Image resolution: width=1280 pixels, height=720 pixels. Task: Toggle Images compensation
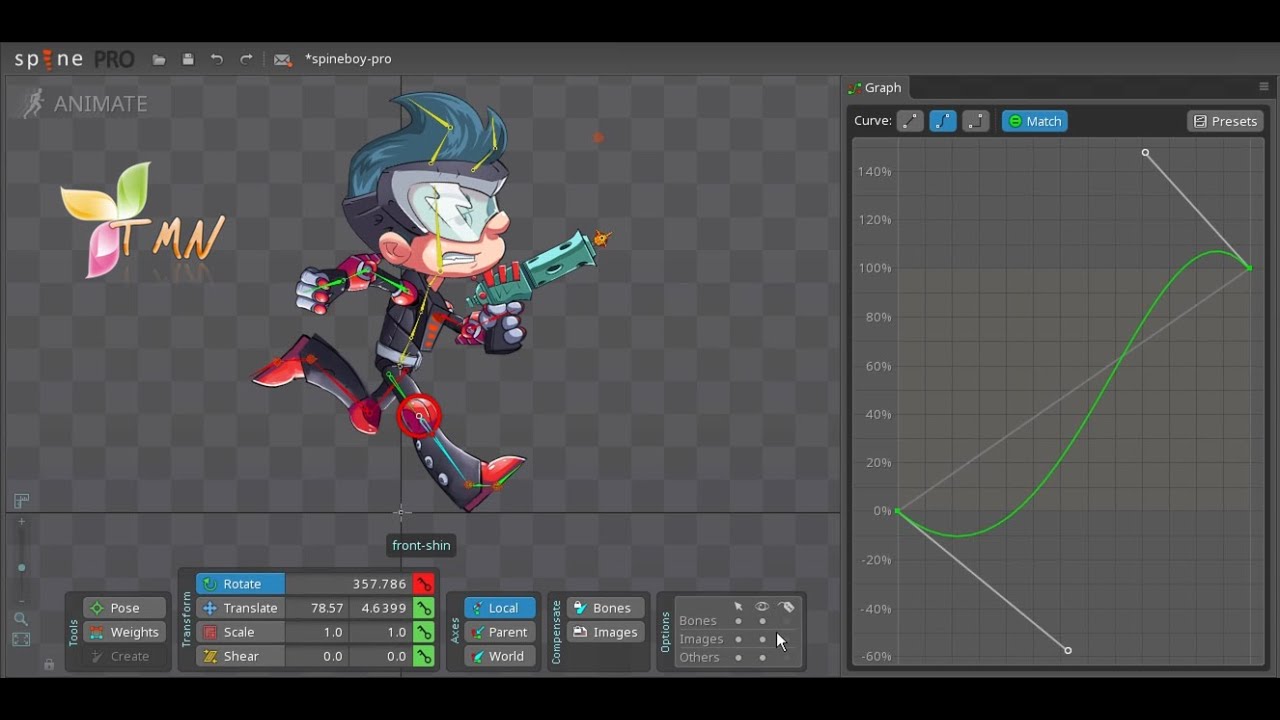coord(605,632)
